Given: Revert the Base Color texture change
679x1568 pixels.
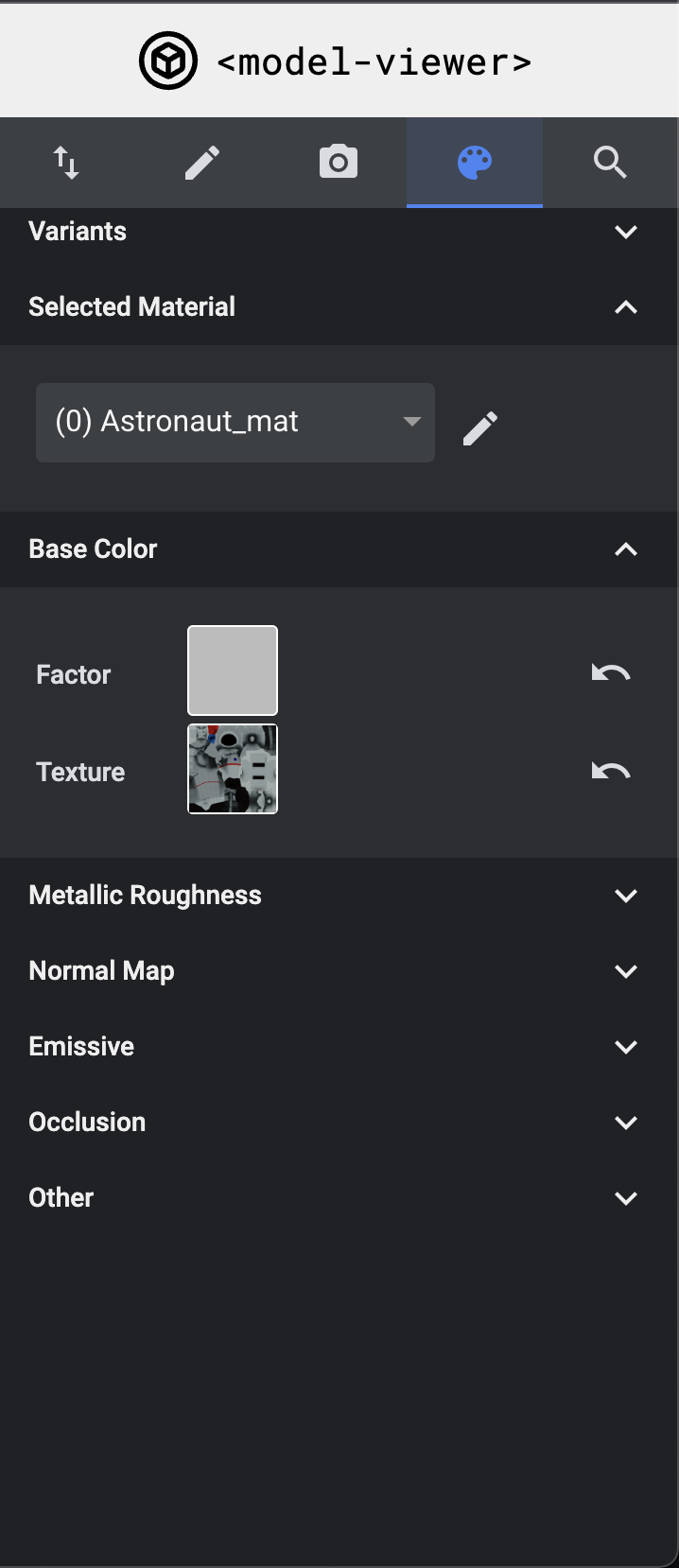Looking at the screenshot, I should pos(611,770).
